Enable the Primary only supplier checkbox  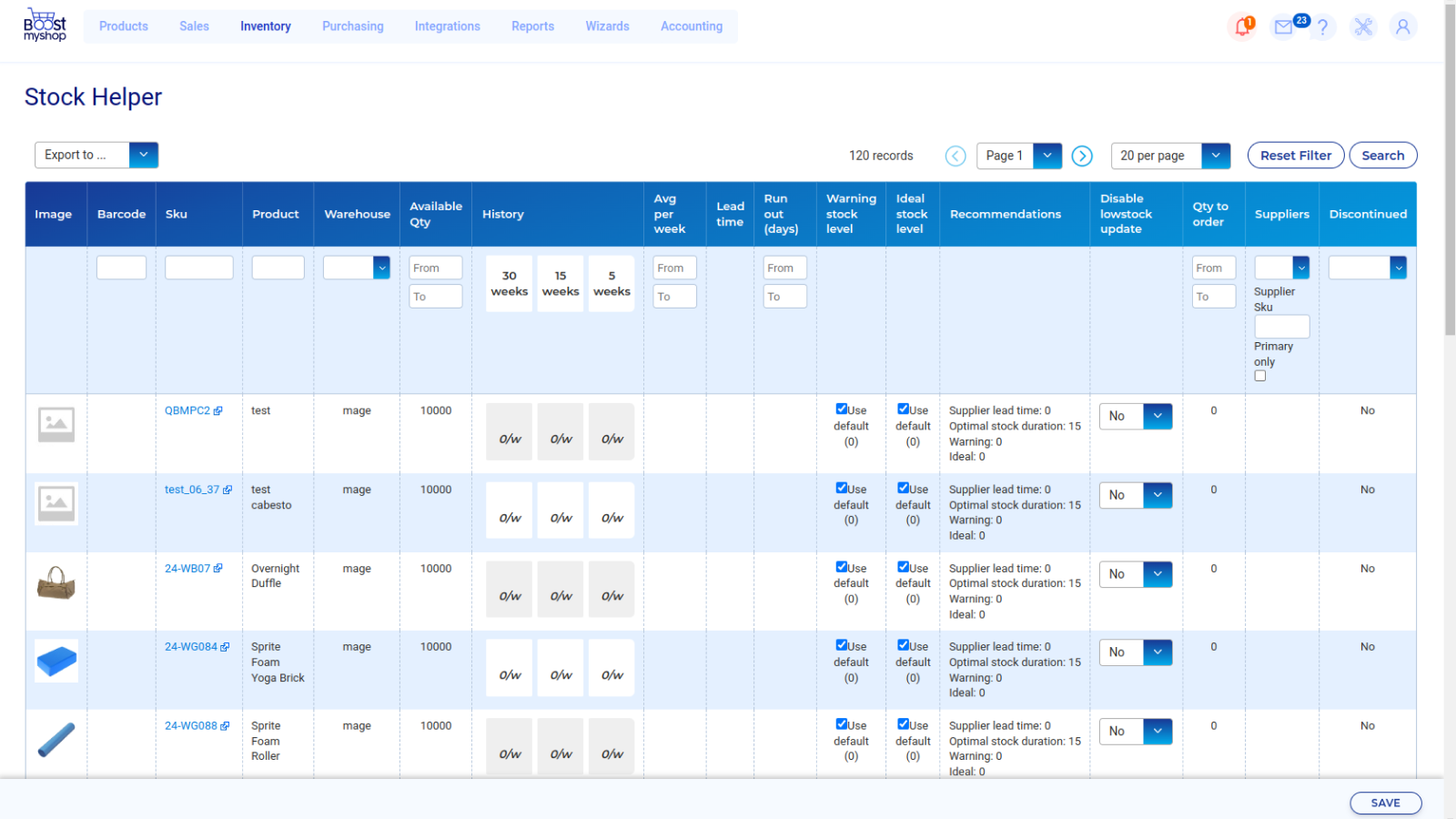point(1260,376)
